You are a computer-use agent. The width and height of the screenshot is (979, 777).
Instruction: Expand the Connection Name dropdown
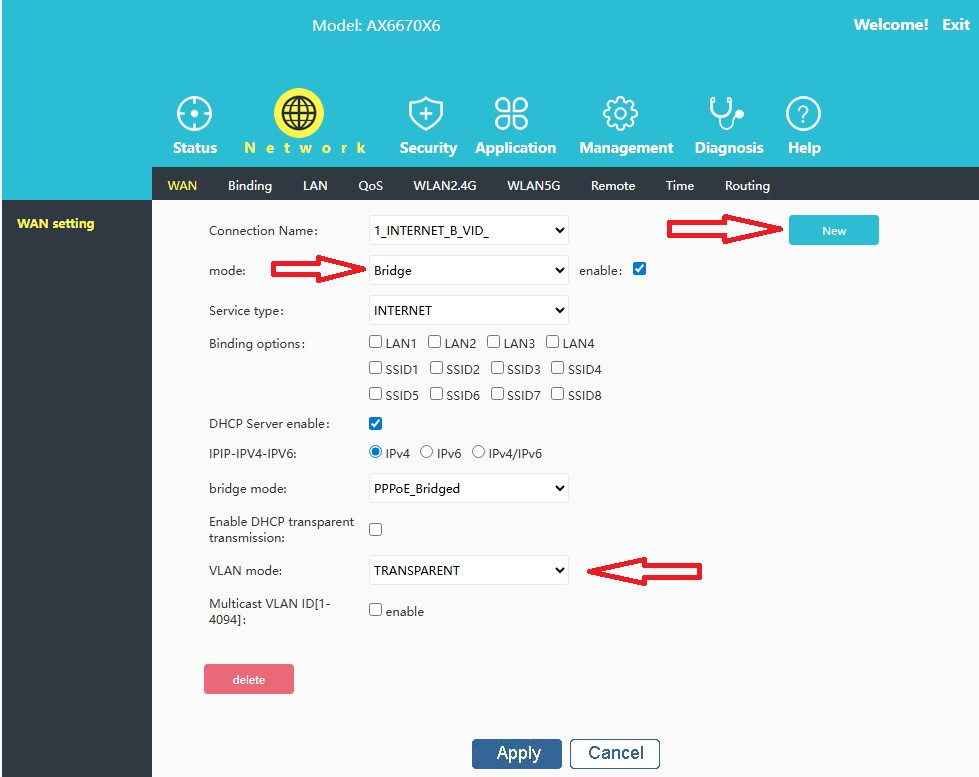click(x=468, y=230)
